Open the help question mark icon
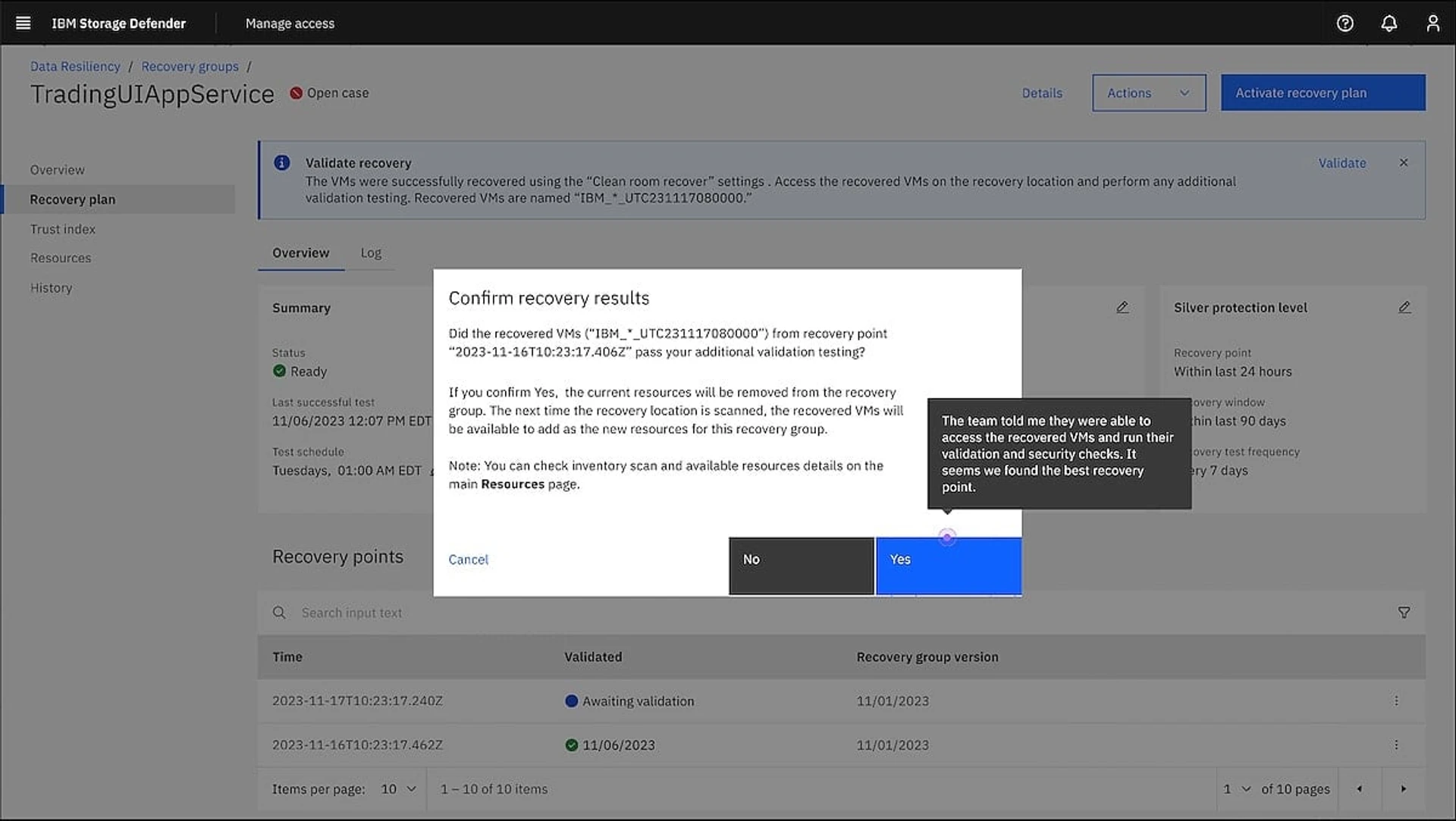Image resolution: width=1456 pixels, height=821 pixels. click(1345, 23)
